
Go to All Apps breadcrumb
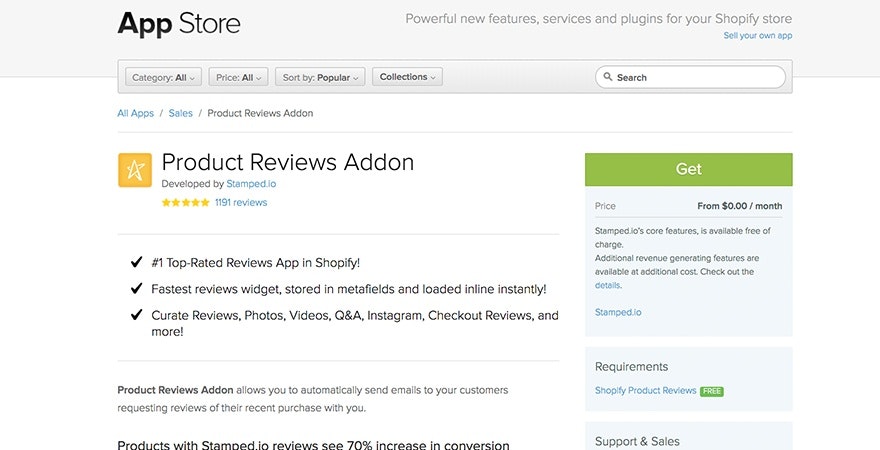135,113
